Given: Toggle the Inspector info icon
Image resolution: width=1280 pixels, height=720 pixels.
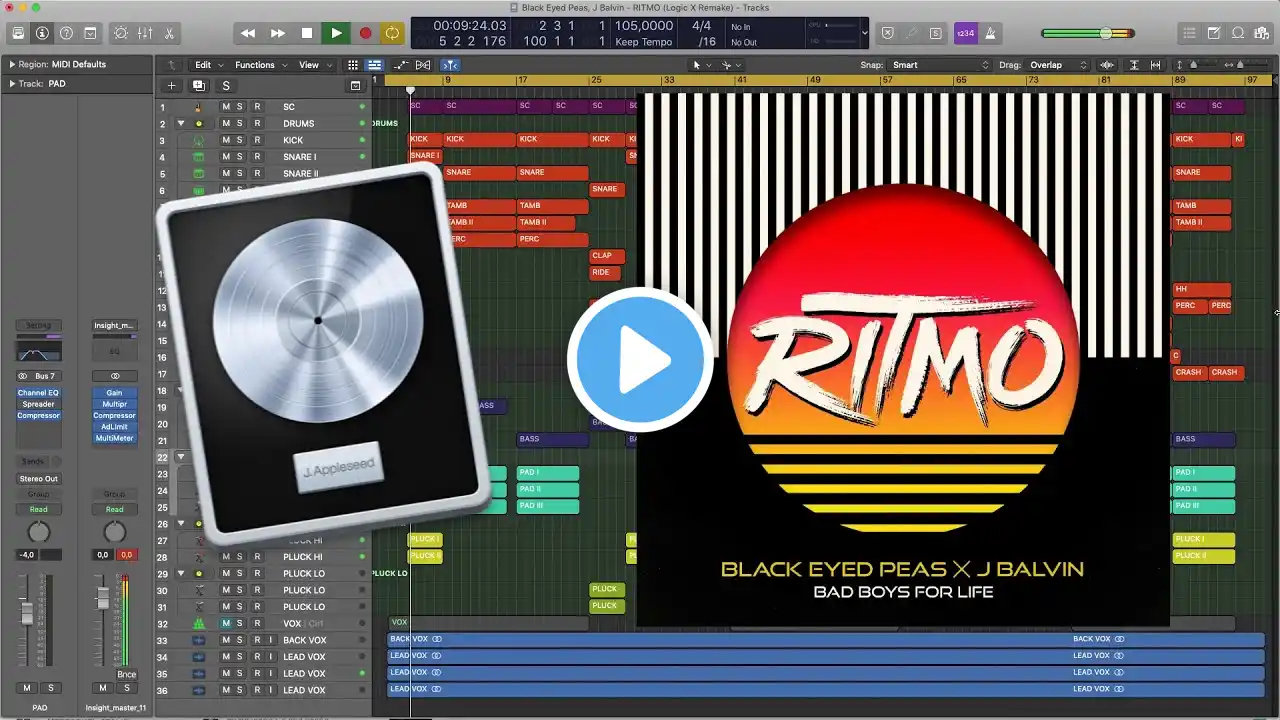Looking at the screenshot, I should (x=42, y=33).
